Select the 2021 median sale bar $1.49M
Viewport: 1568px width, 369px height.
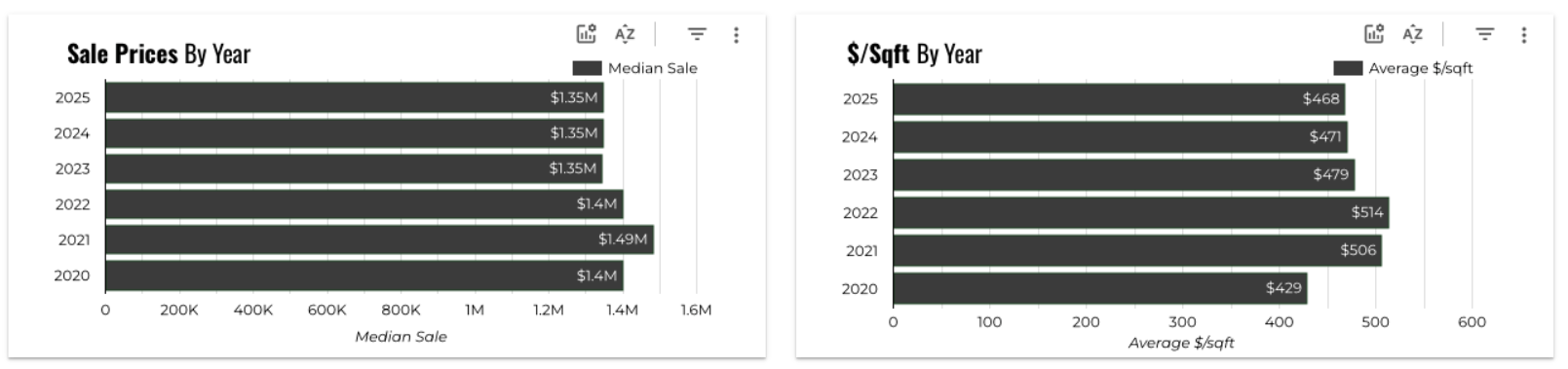[379, 240]
